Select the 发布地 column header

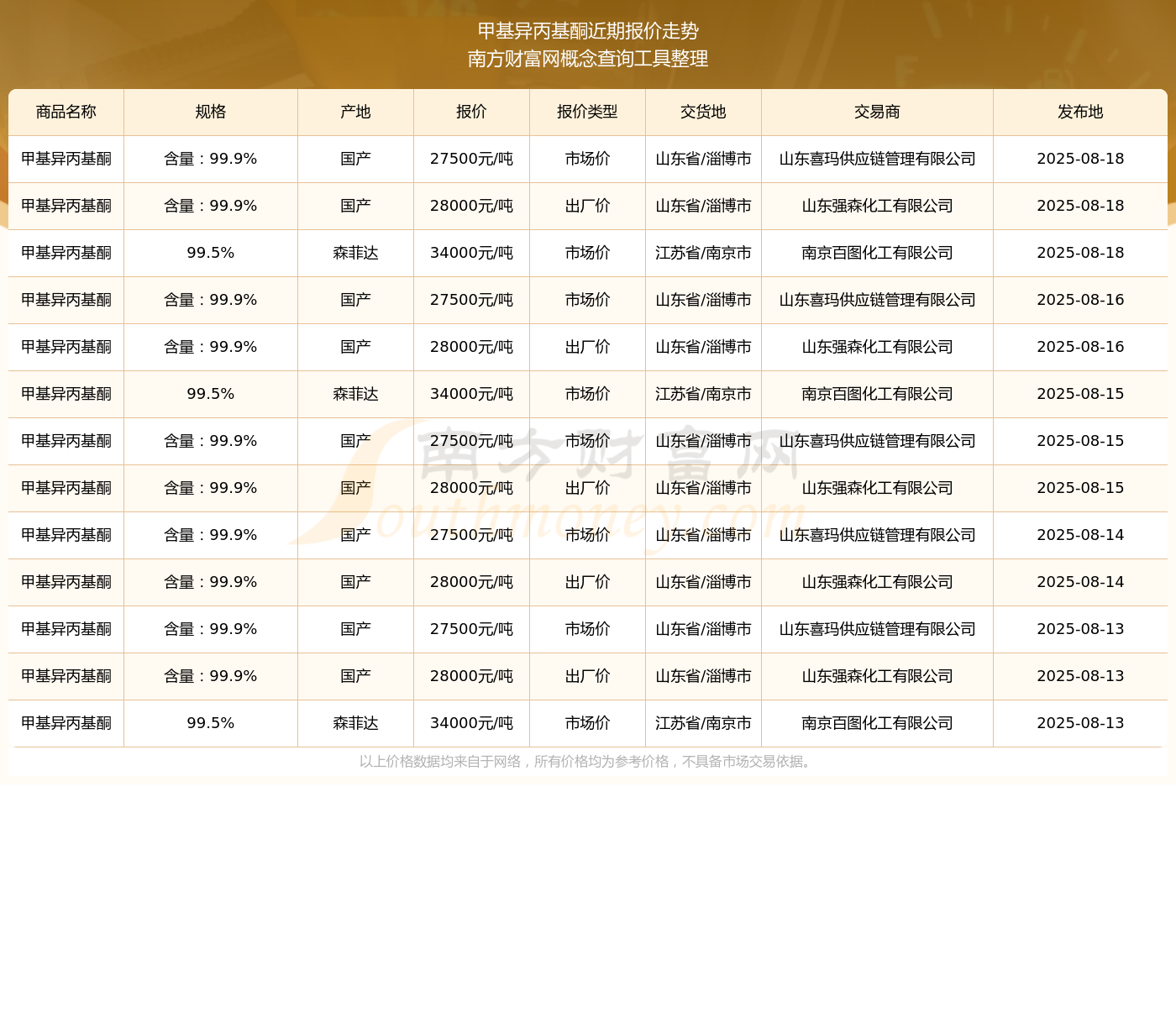pyautogui.click(x=1080, y=112)
